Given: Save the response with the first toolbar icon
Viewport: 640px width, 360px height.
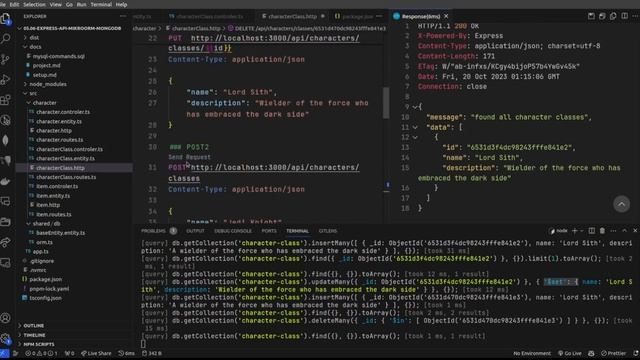Looking at the screenshot, I should (x=591, y=16).
